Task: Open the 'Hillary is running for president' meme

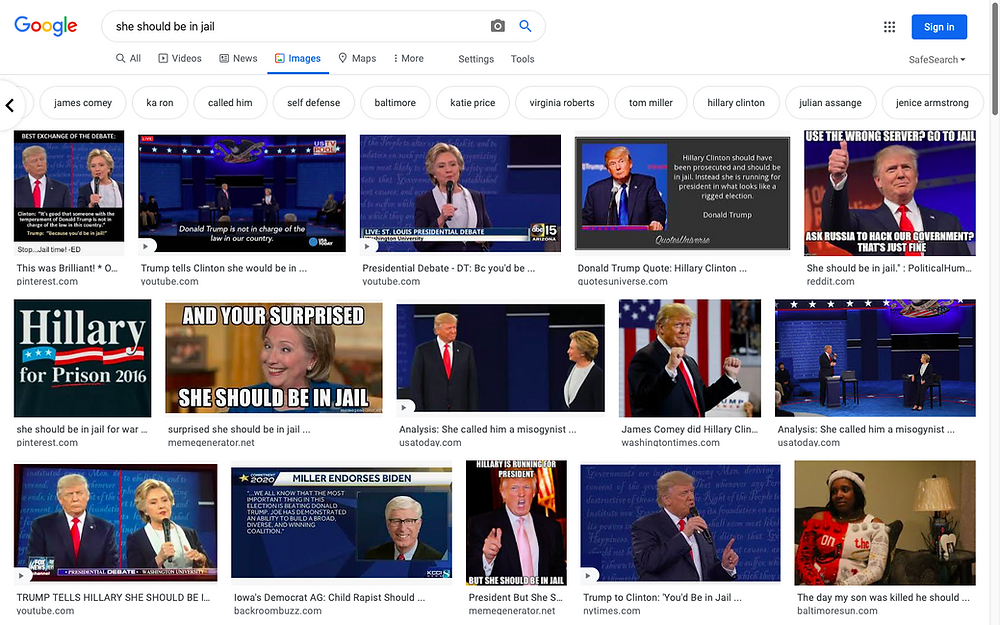Action: tap(516, 522)
